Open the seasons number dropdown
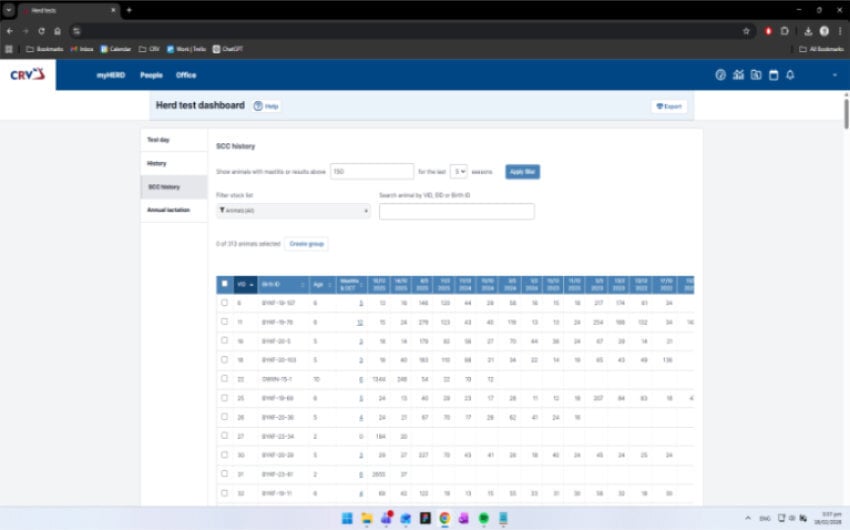This screenshot has width=850, height=530. [458, 171]
